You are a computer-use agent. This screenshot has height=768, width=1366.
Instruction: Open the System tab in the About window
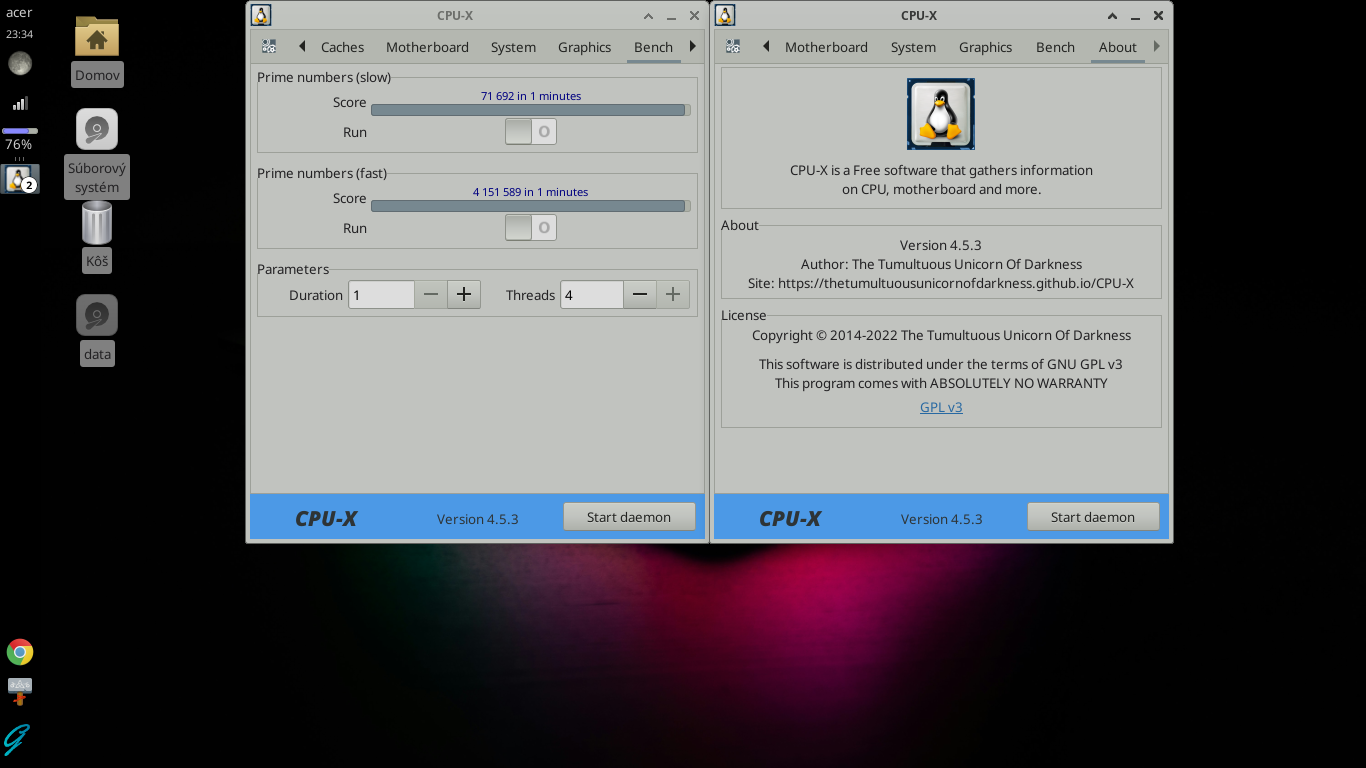913,47
